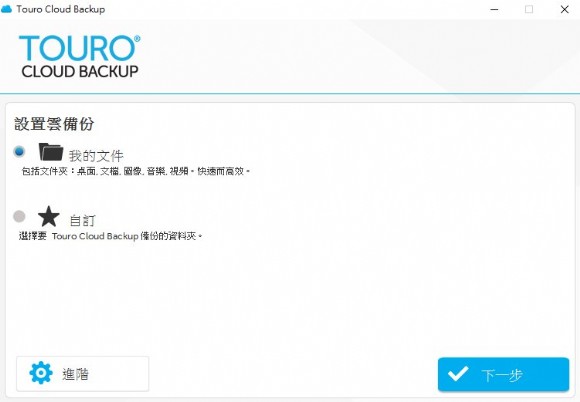This screenshot has height=402, width=580.
Task: Click the 自訂 option label
Action: pyautogui.click(x=82, y=221)
